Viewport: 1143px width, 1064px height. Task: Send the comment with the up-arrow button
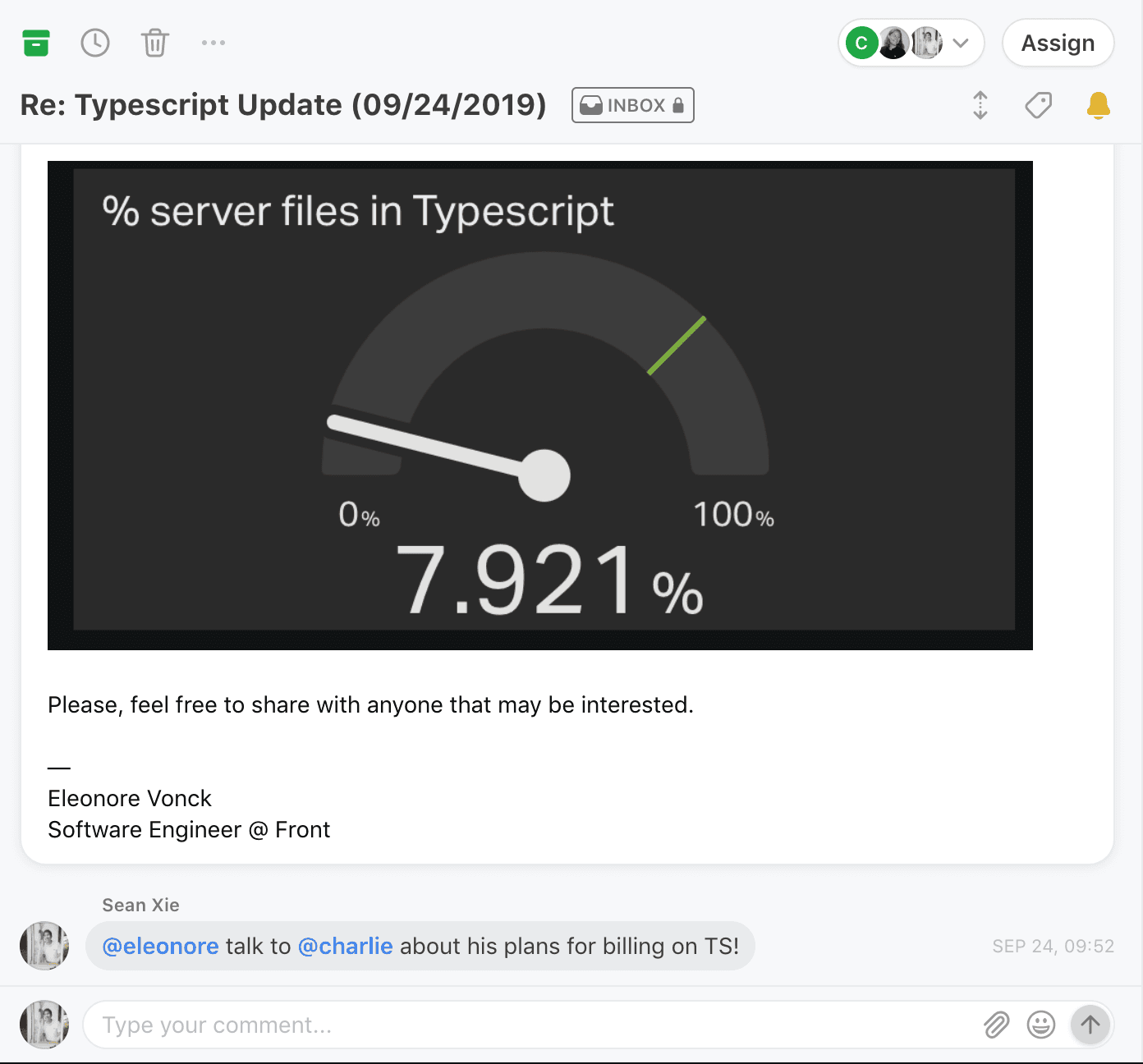coord(1090,1025)
